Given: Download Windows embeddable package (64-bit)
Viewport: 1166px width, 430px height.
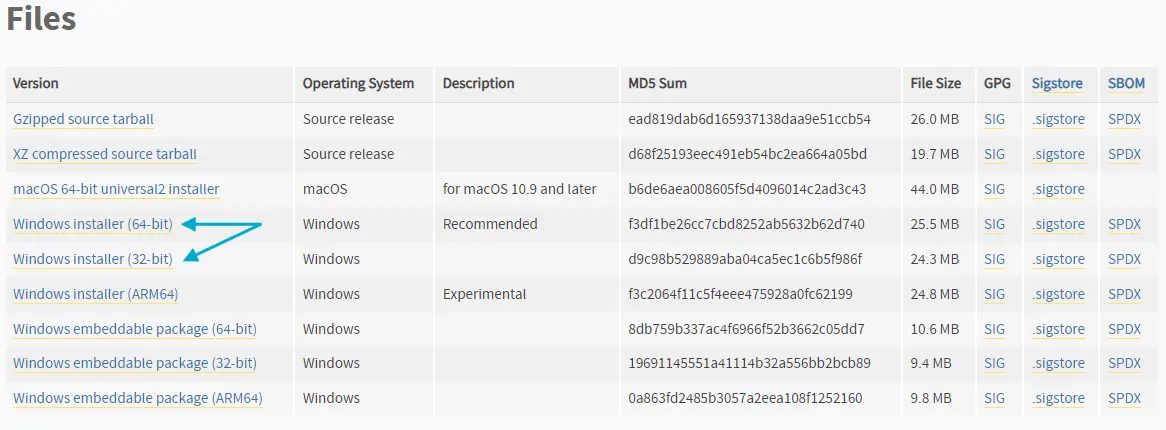Looking at the screenshot, I should [x=135, y=329].
